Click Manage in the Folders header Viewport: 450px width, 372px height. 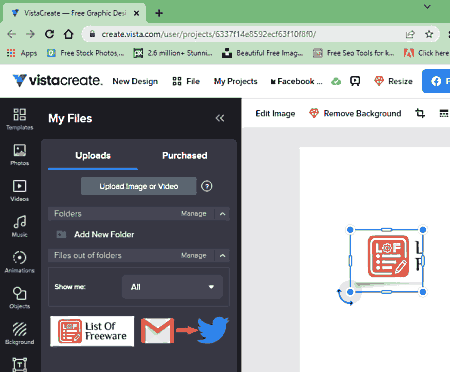coord(194,214)
